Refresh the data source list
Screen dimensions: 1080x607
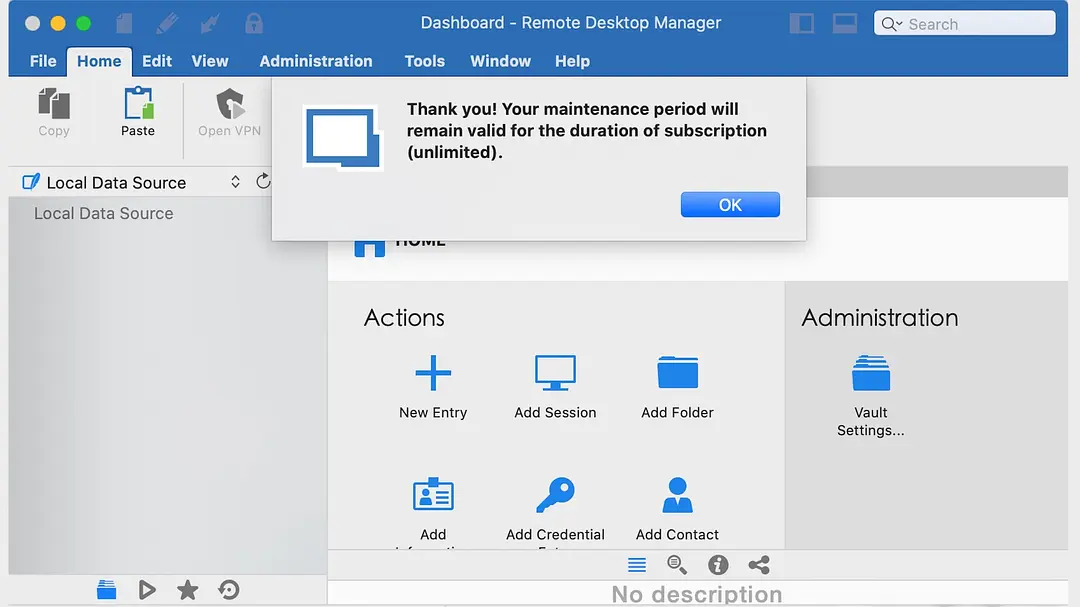(x=263, y=182)
